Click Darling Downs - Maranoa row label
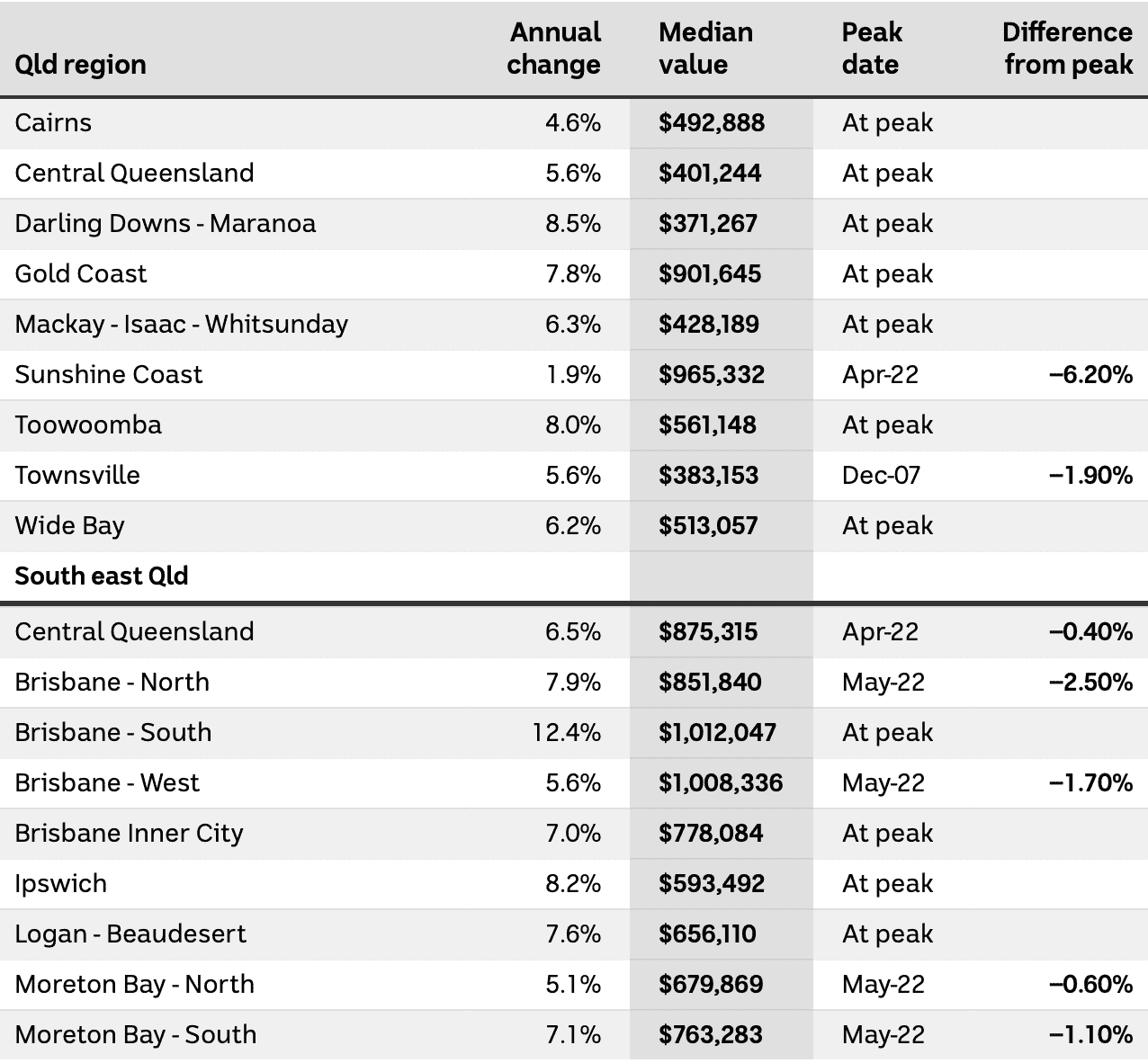 pos(166,224)
